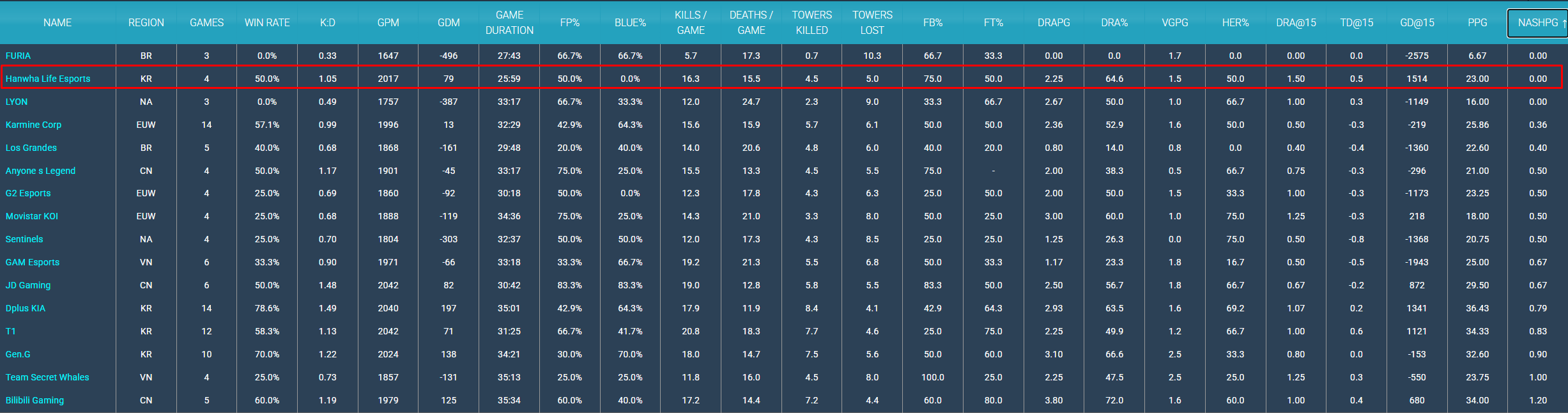The width and height of the screenshot is (1568, 413).
Task: Click the GAME DURATION column header
Action: [509, 23]
